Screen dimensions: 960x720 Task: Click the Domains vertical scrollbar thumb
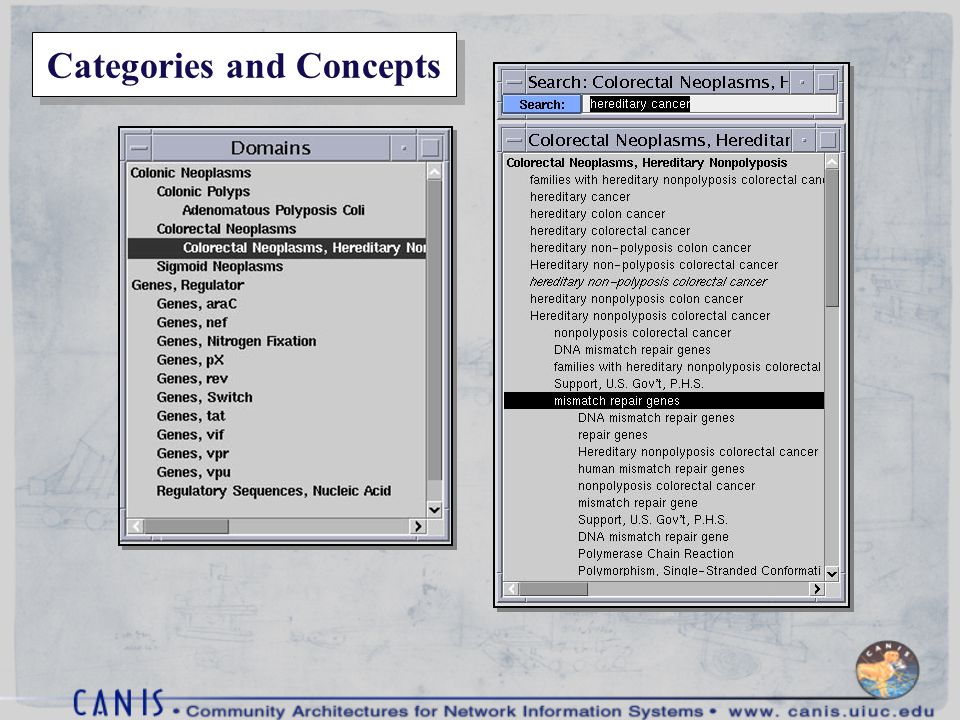434,330
